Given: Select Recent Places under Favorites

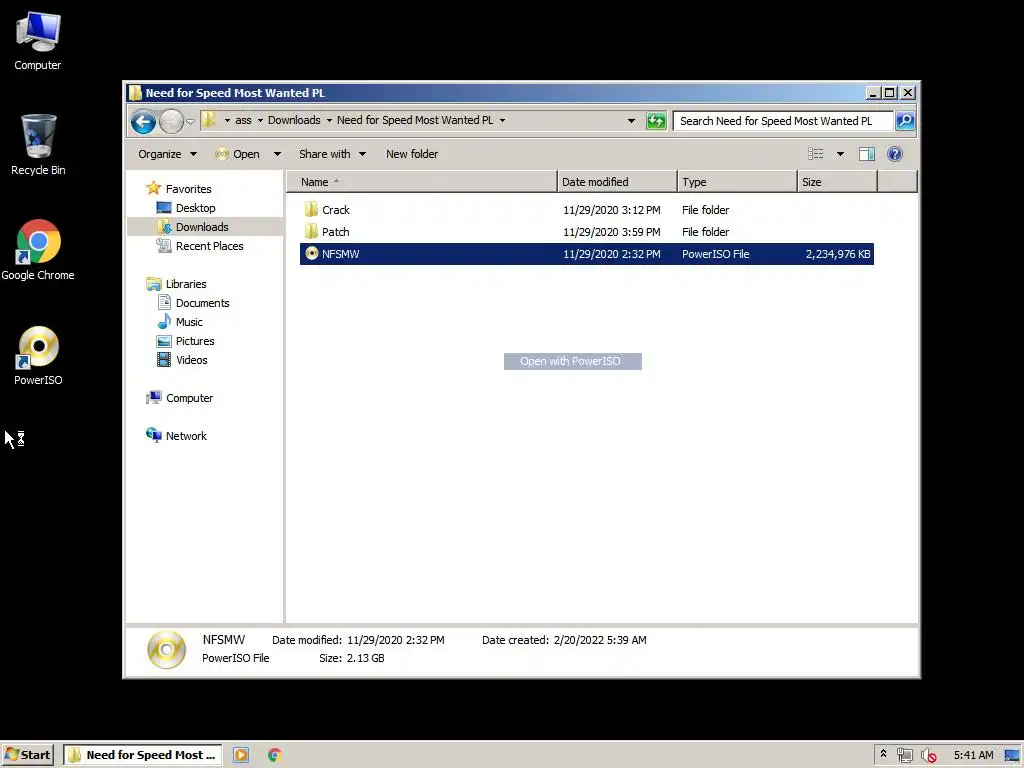Looking at the screenshot, I should pyautogui.click(x=209, y=246).
